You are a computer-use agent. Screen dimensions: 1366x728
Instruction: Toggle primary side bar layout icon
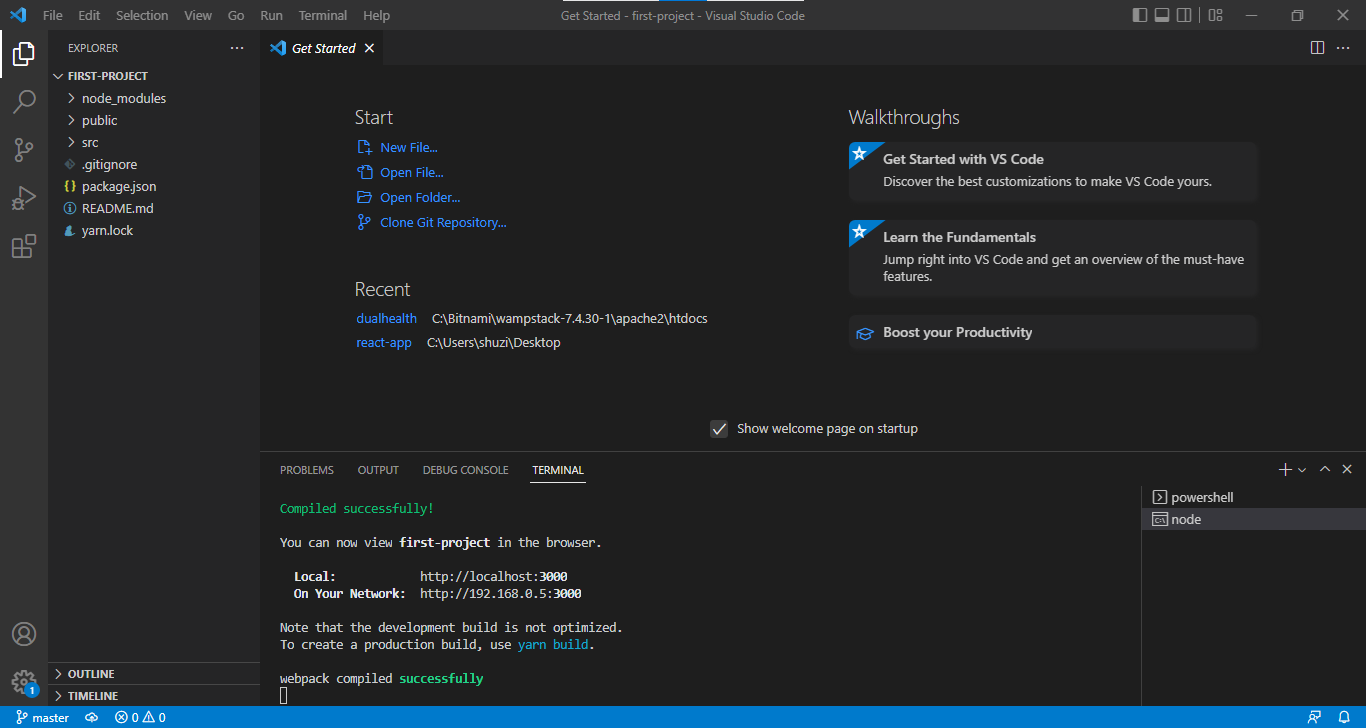tap(1140, 15)
